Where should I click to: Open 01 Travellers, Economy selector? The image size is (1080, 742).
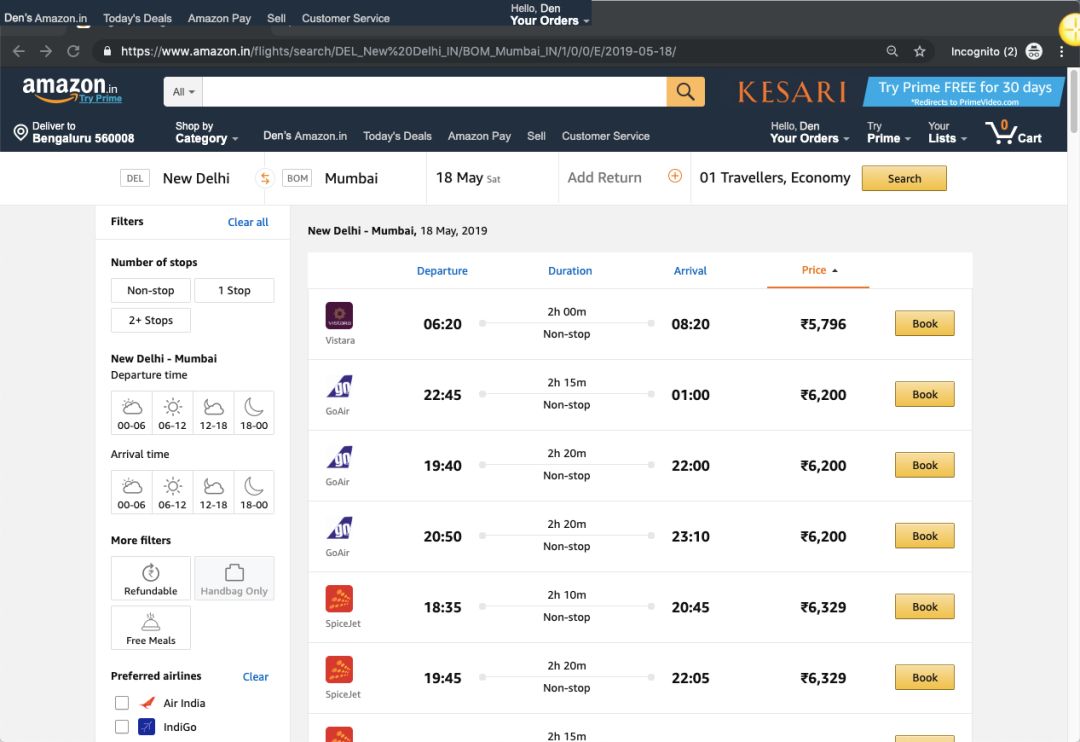coord(775,178)
